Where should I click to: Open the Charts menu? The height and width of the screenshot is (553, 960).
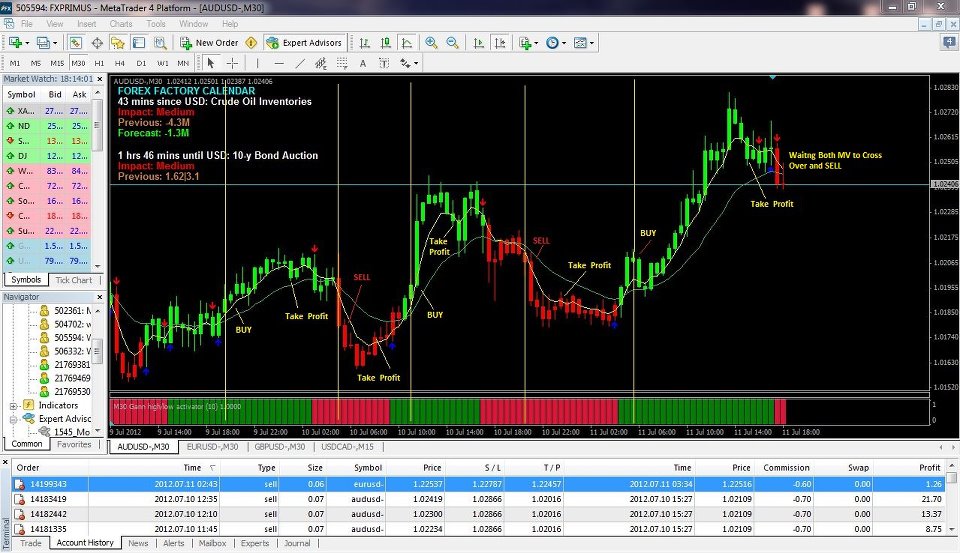(x=121, y=24)
